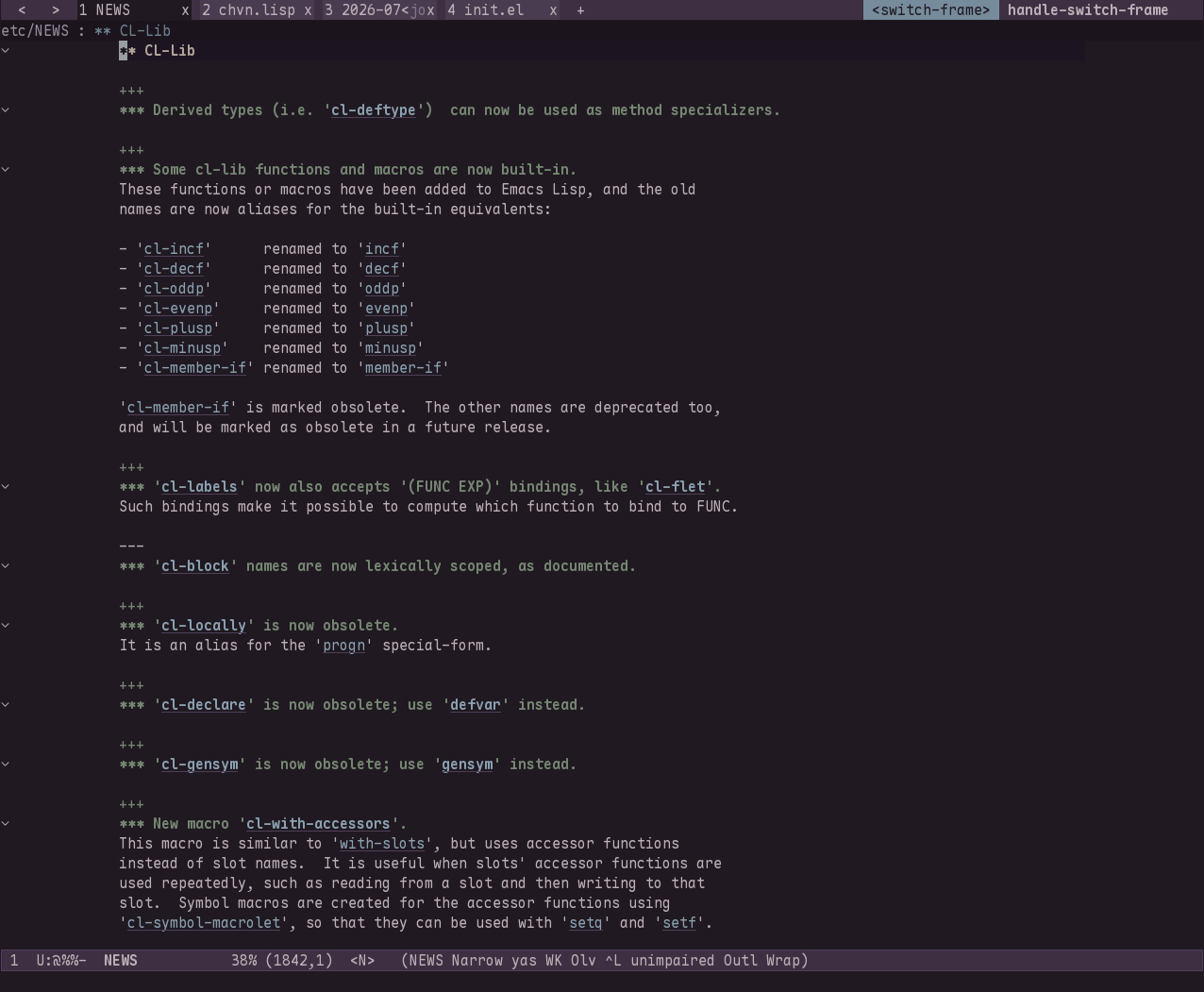Screen dimensions: 1204x992
Task: Click the U:@%%- buffer status indicator
Action: coord(61,960)
